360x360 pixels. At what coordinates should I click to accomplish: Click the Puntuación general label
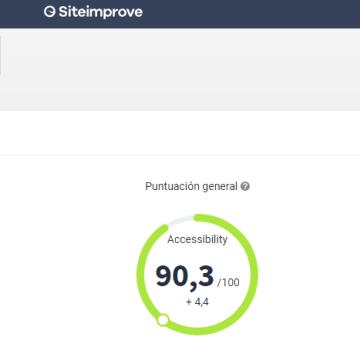(x=191, y=186)
